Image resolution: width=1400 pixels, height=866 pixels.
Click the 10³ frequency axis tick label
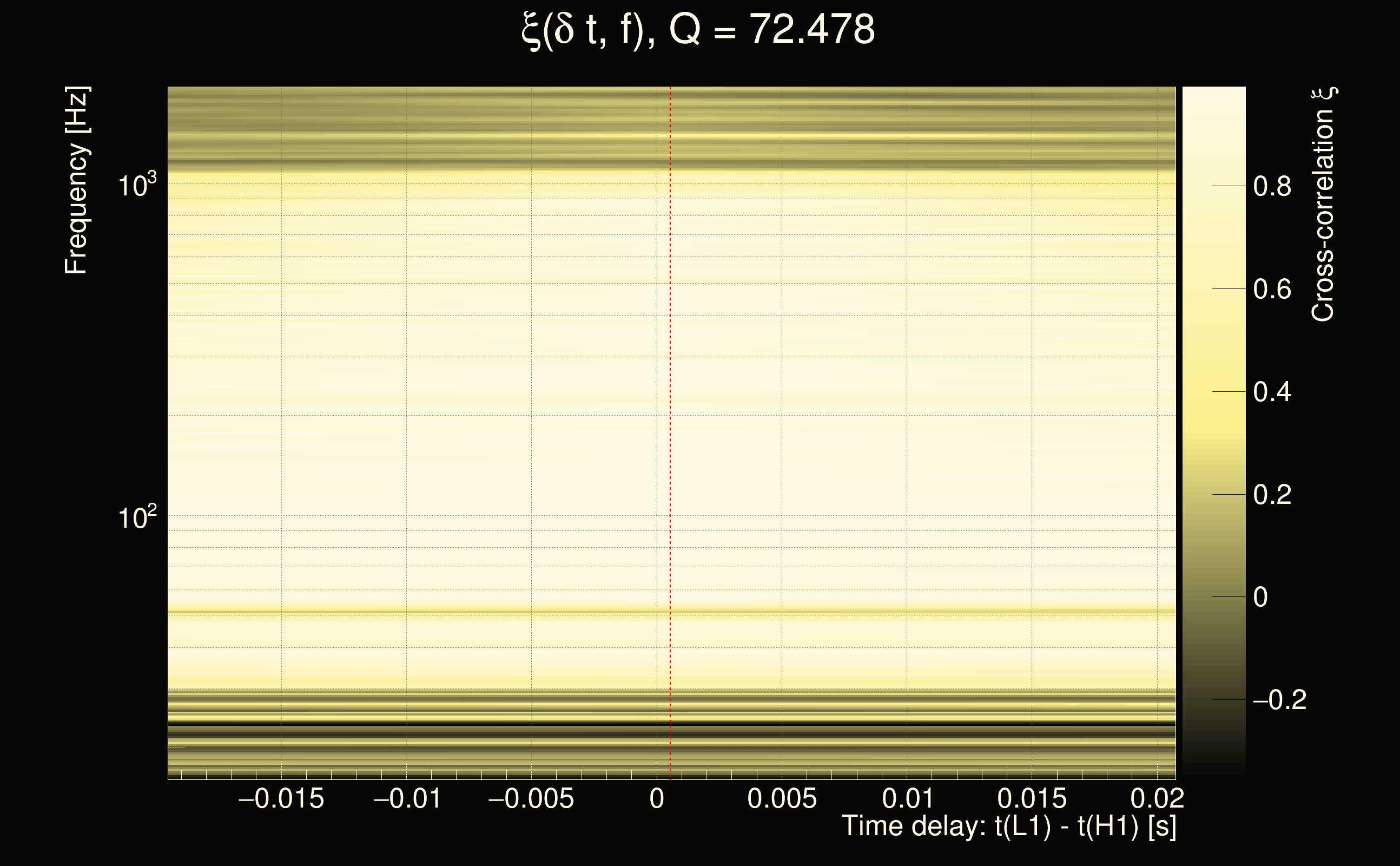pos(137,185)
